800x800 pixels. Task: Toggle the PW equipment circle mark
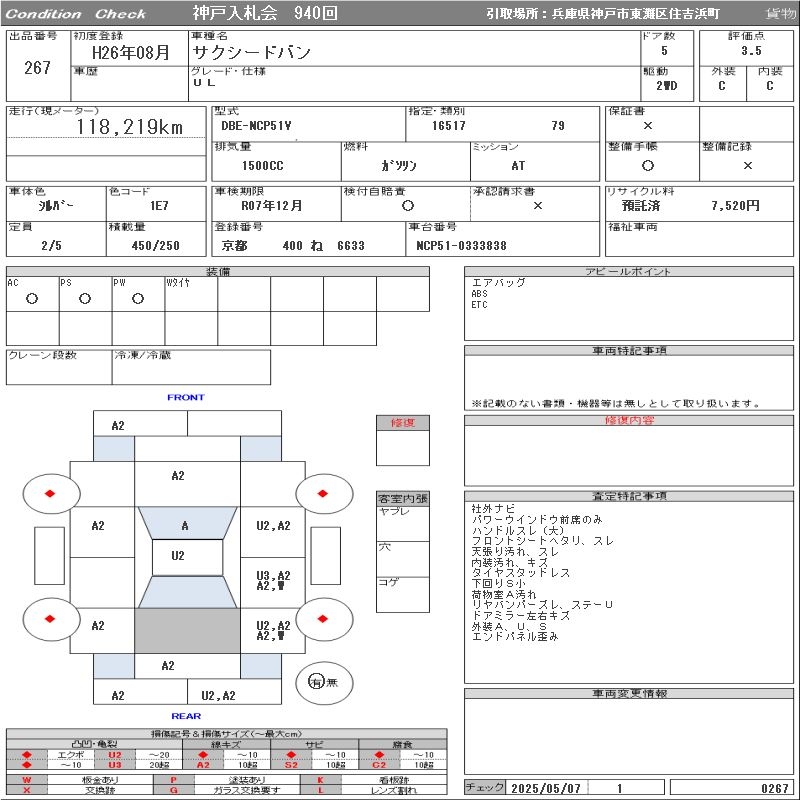(137, 298)
